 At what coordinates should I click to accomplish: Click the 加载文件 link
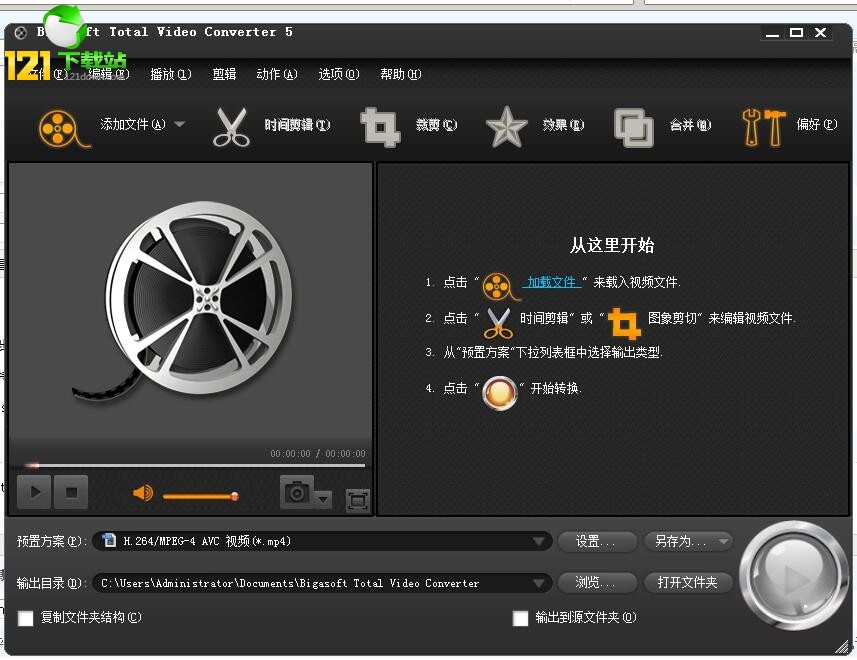coord(551,282)
